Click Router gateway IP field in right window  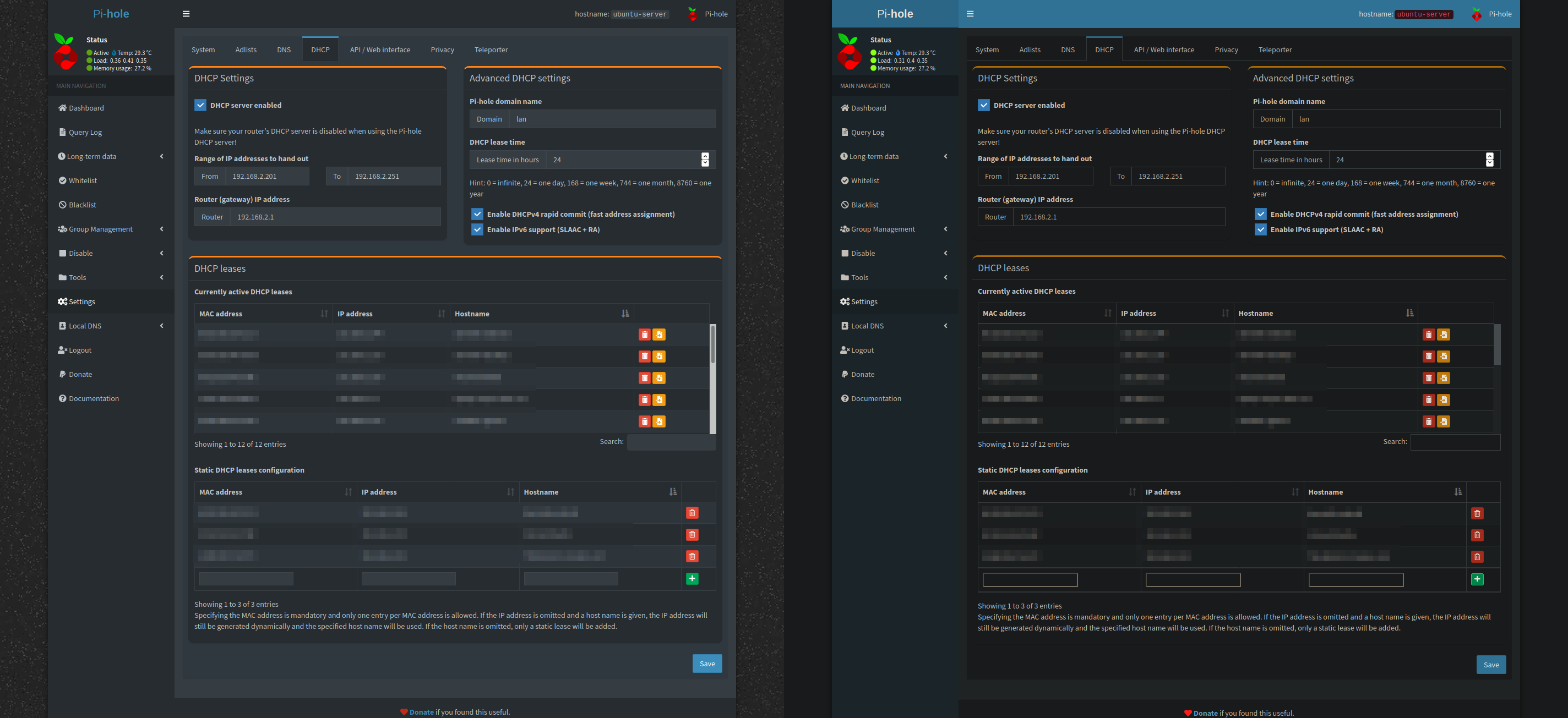1119,217
